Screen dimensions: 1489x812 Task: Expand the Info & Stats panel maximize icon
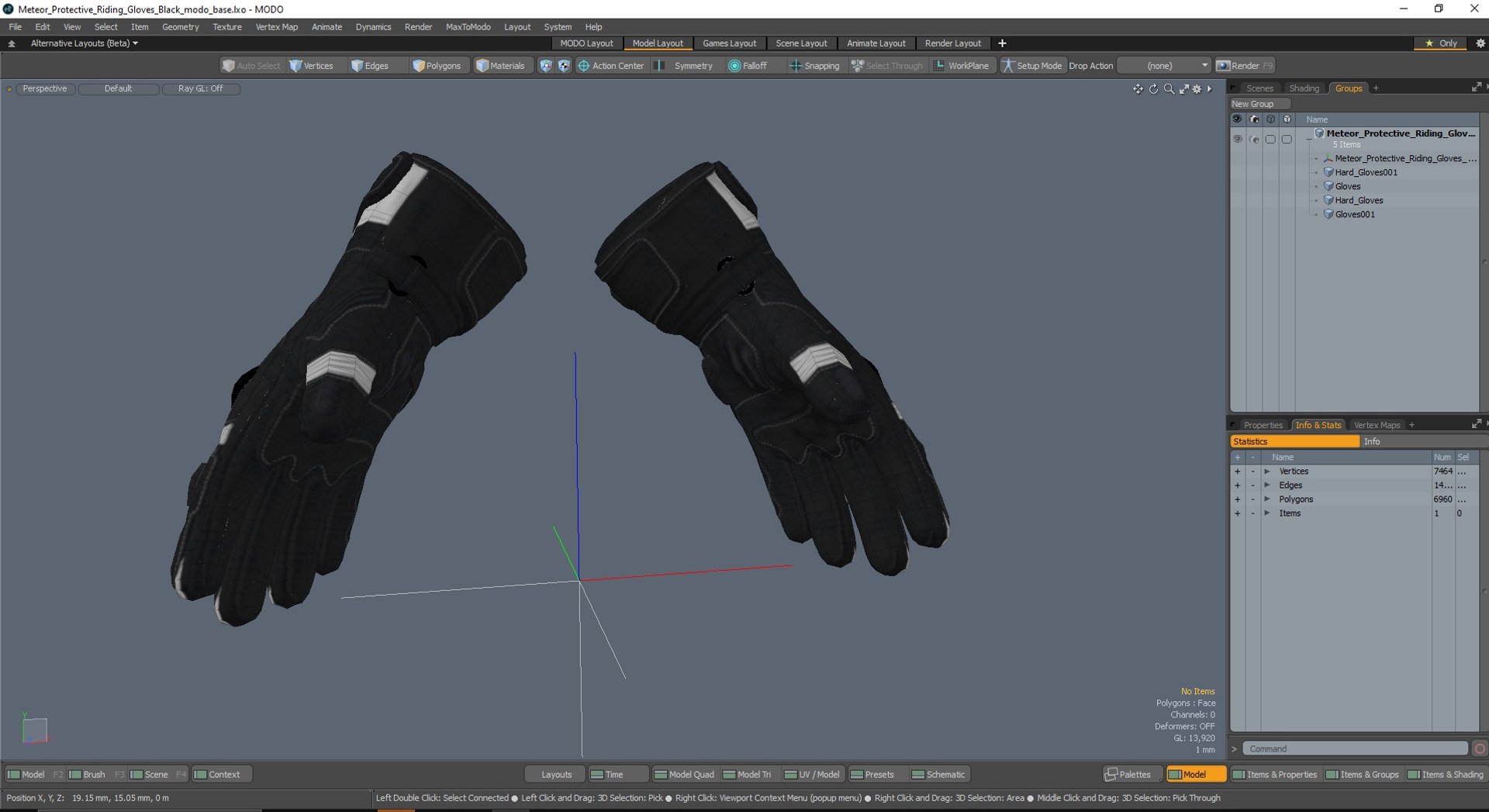(x=1476, y=424)
